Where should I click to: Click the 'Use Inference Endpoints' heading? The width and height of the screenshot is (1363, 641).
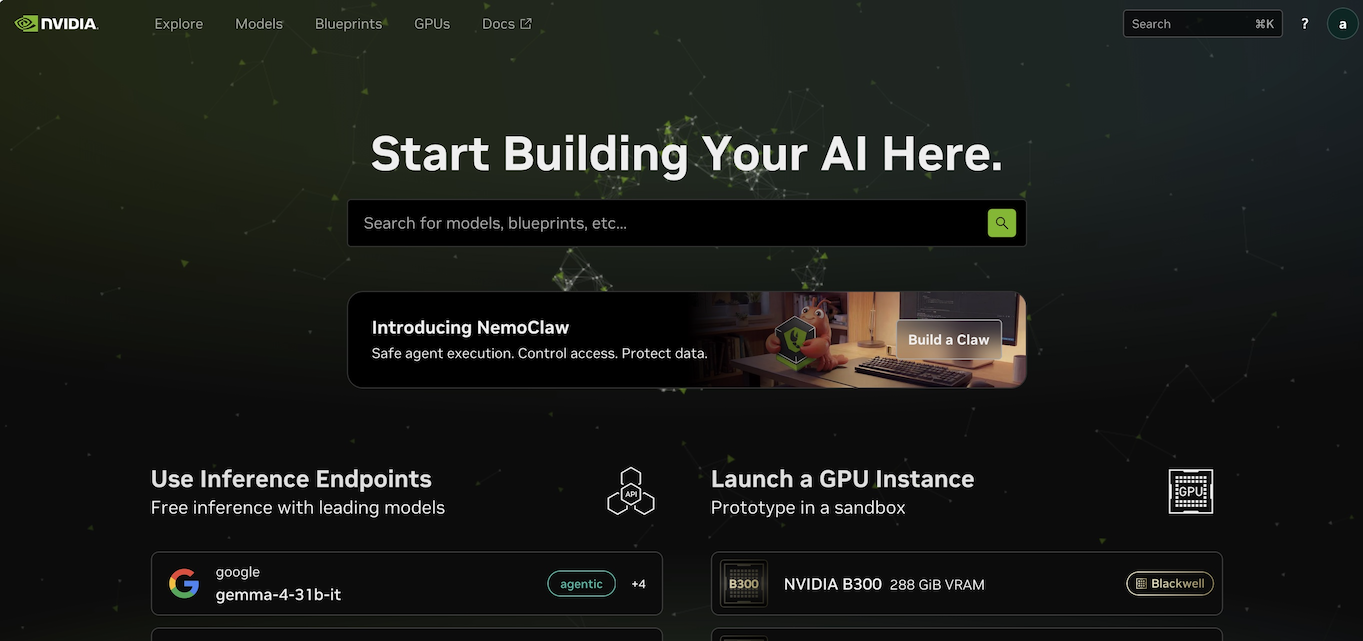tap(291, 479)
